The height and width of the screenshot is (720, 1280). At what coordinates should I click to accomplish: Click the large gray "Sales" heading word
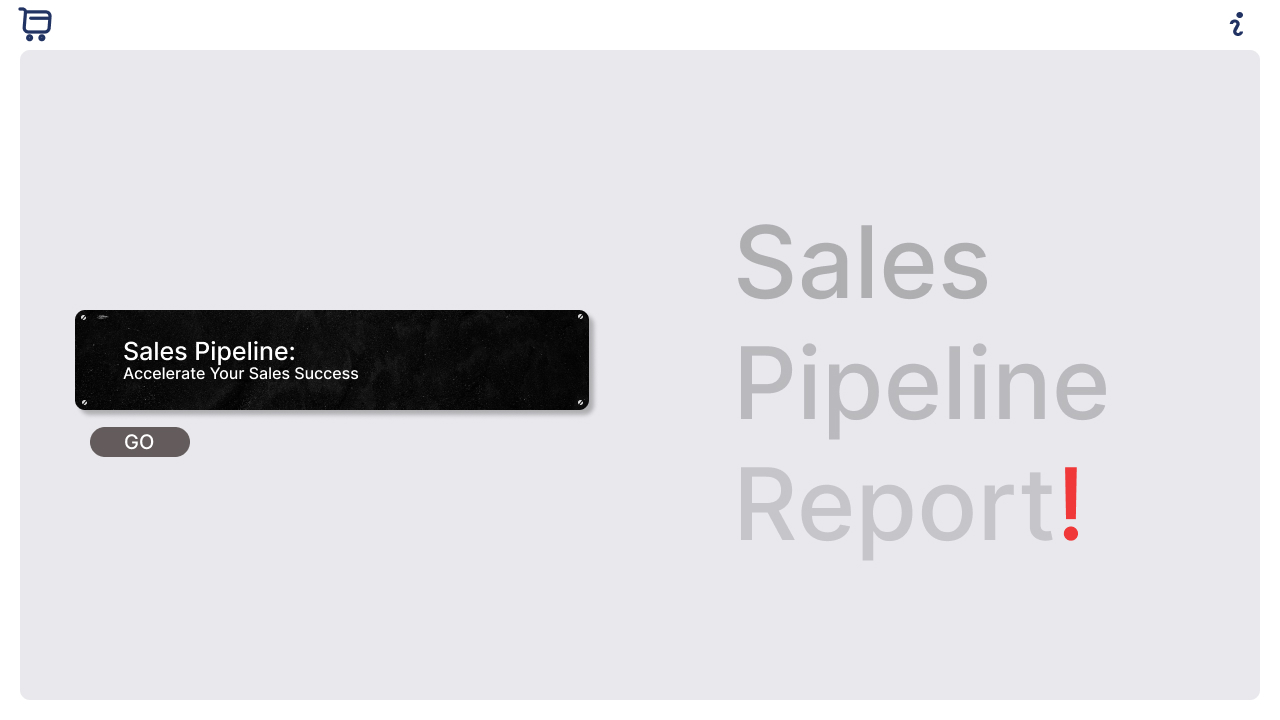click(x=862, y=263)
